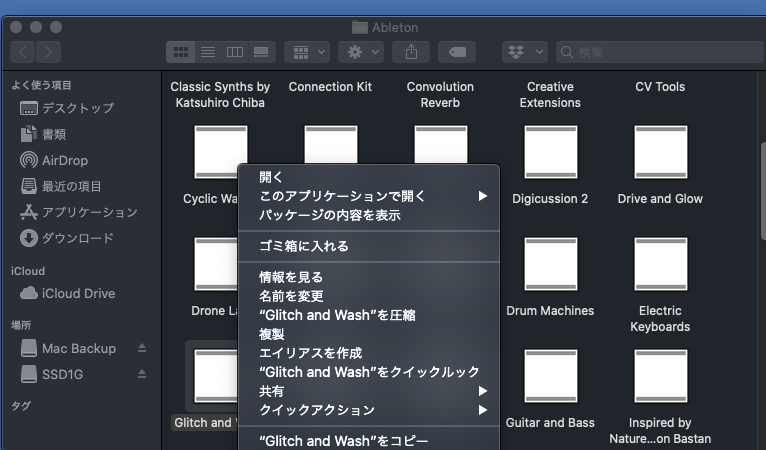
Task: Choose "Glitch and Wash"をコピー
Action: point(369,441)
